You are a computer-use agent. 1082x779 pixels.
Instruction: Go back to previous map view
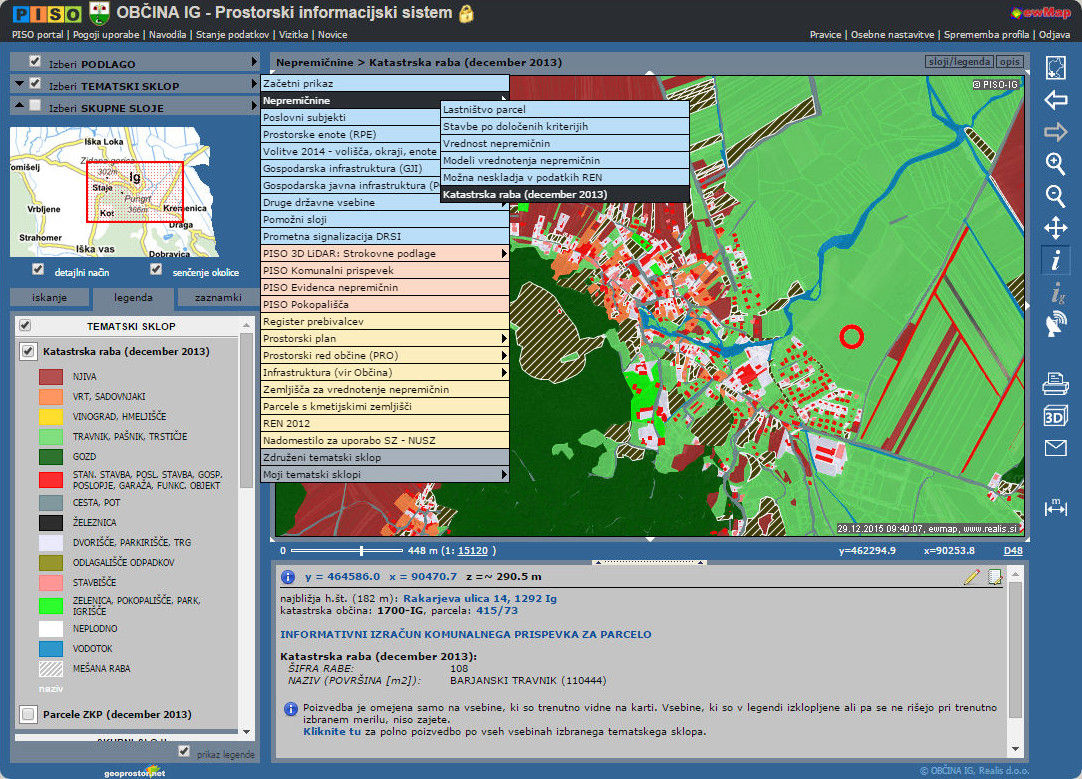(1055, 100)
